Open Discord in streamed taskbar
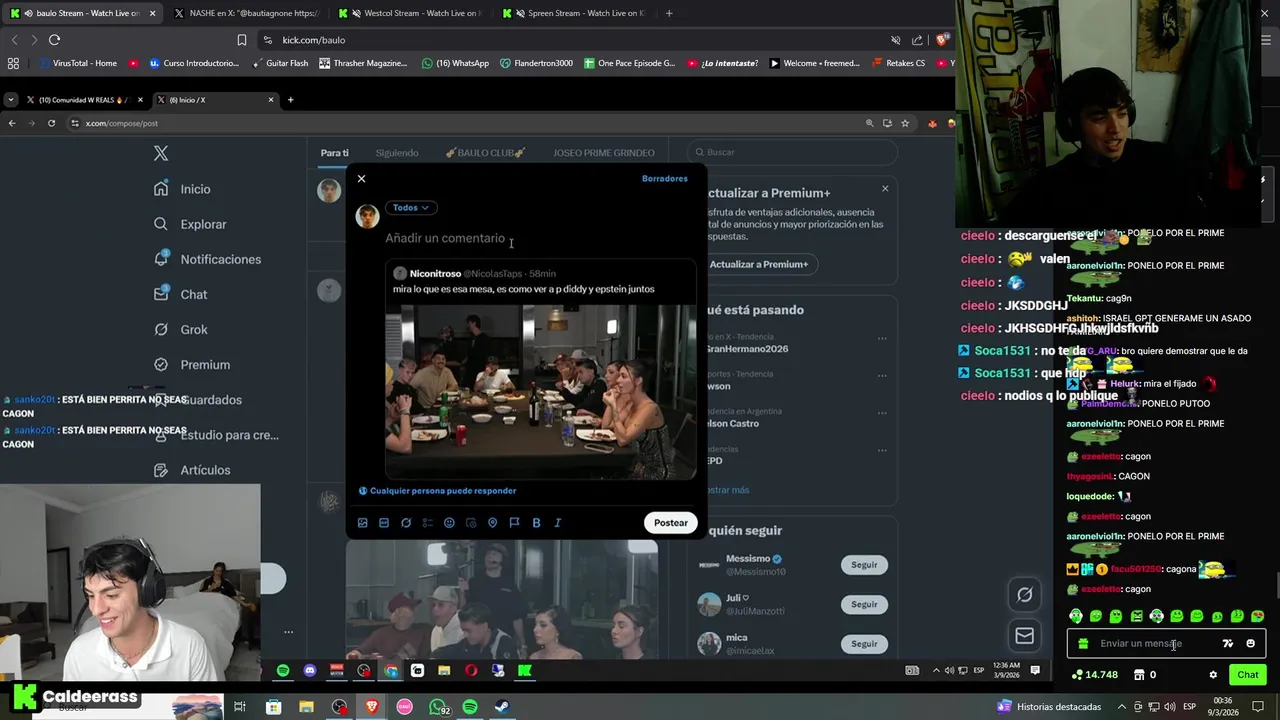The height and width of the screenshot is (720, 1280). click(310, 671)
